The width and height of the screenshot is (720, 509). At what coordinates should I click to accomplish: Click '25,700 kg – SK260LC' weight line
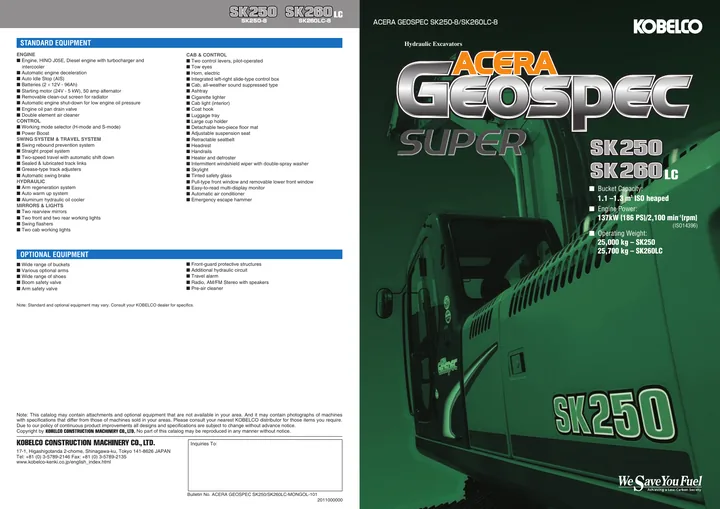pyautogui.click(x=630, y=251)
